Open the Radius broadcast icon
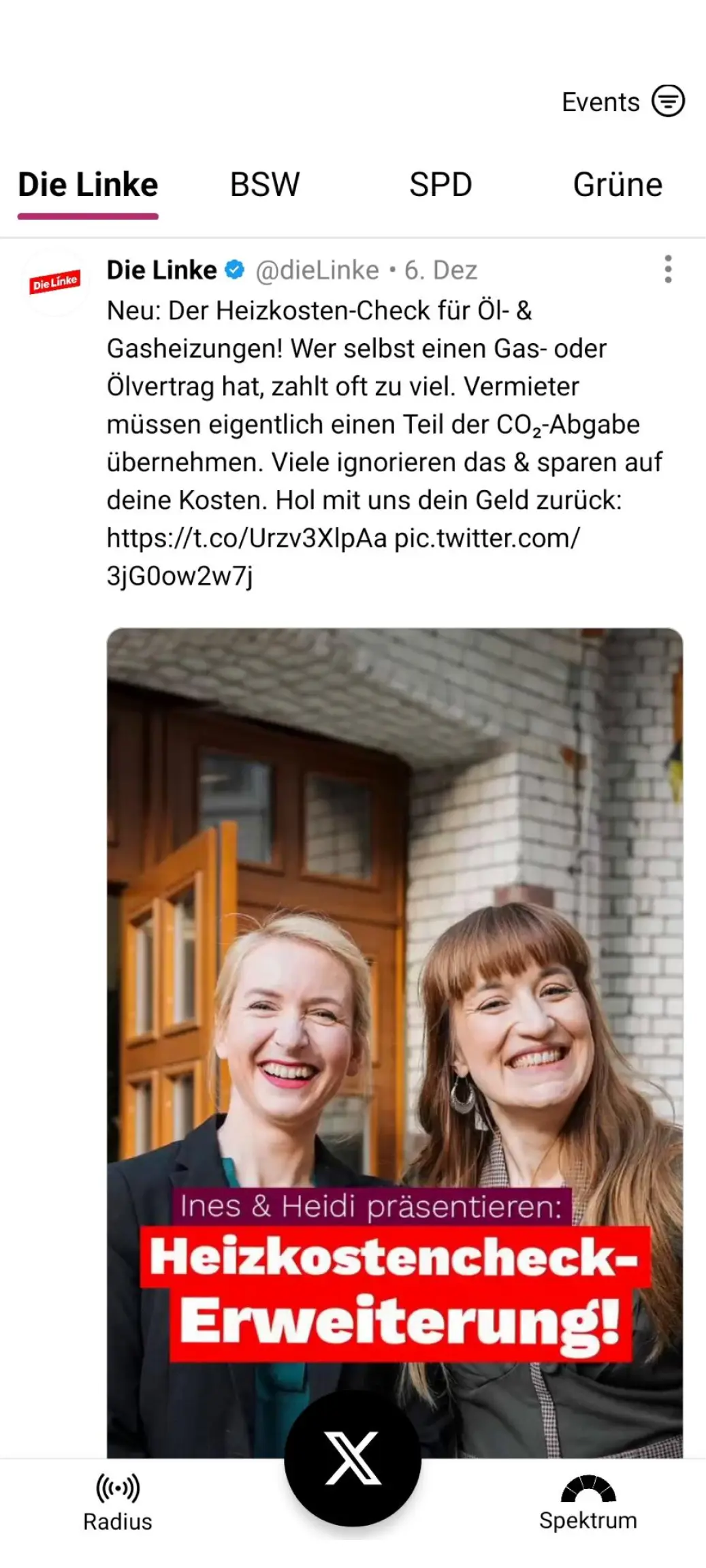Screen dimensions: 706x1568 pos(118,1488)
